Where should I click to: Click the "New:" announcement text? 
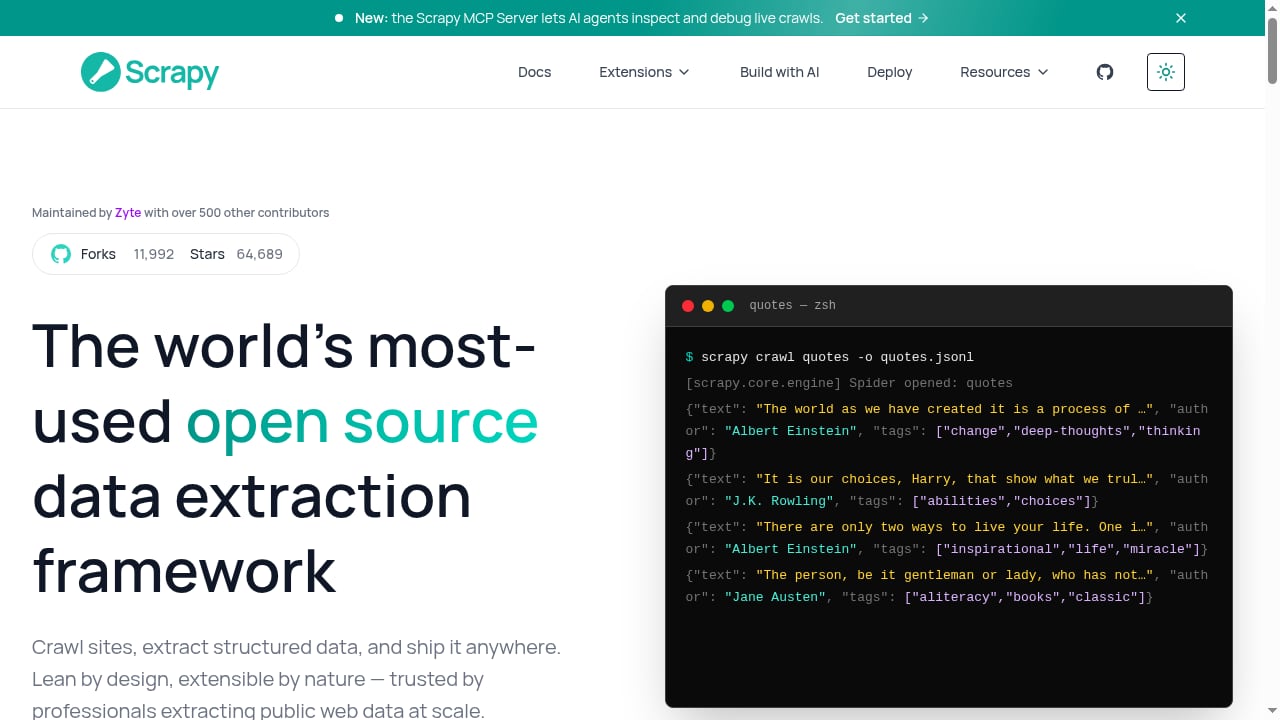tap(371, 18)
